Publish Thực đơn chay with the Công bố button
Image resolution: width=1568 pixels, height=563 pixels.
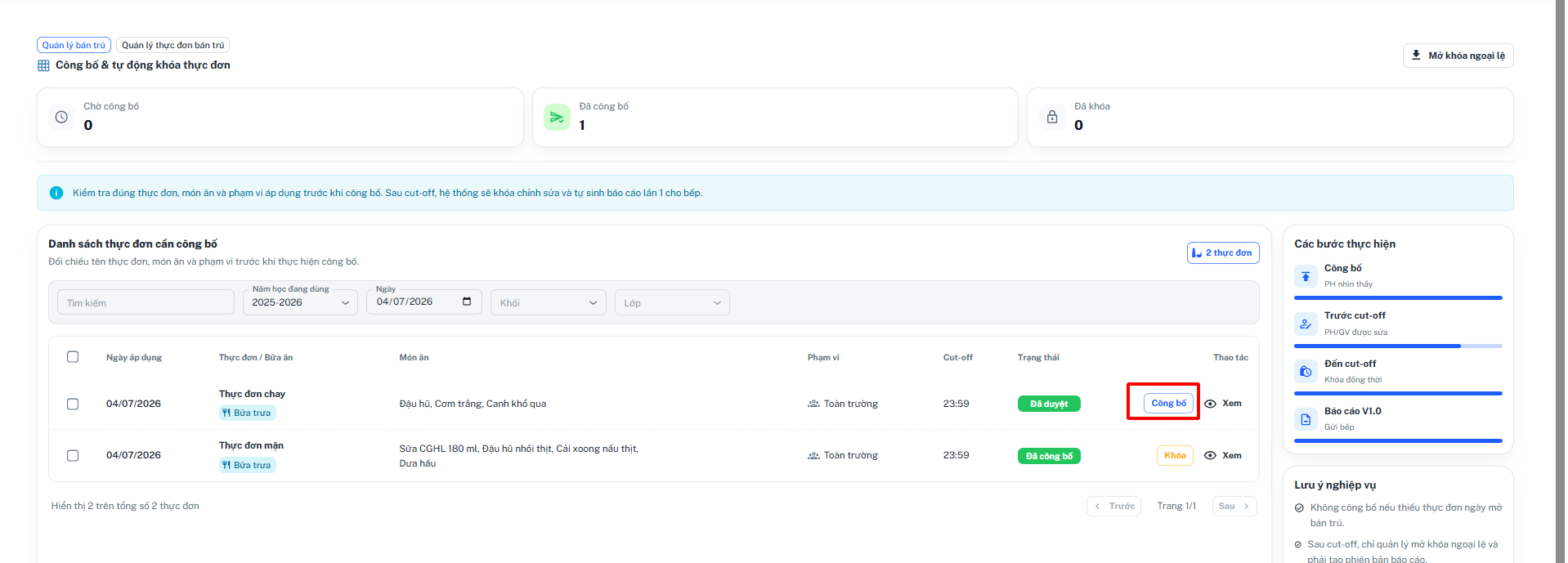click(x=1168, y=404)
